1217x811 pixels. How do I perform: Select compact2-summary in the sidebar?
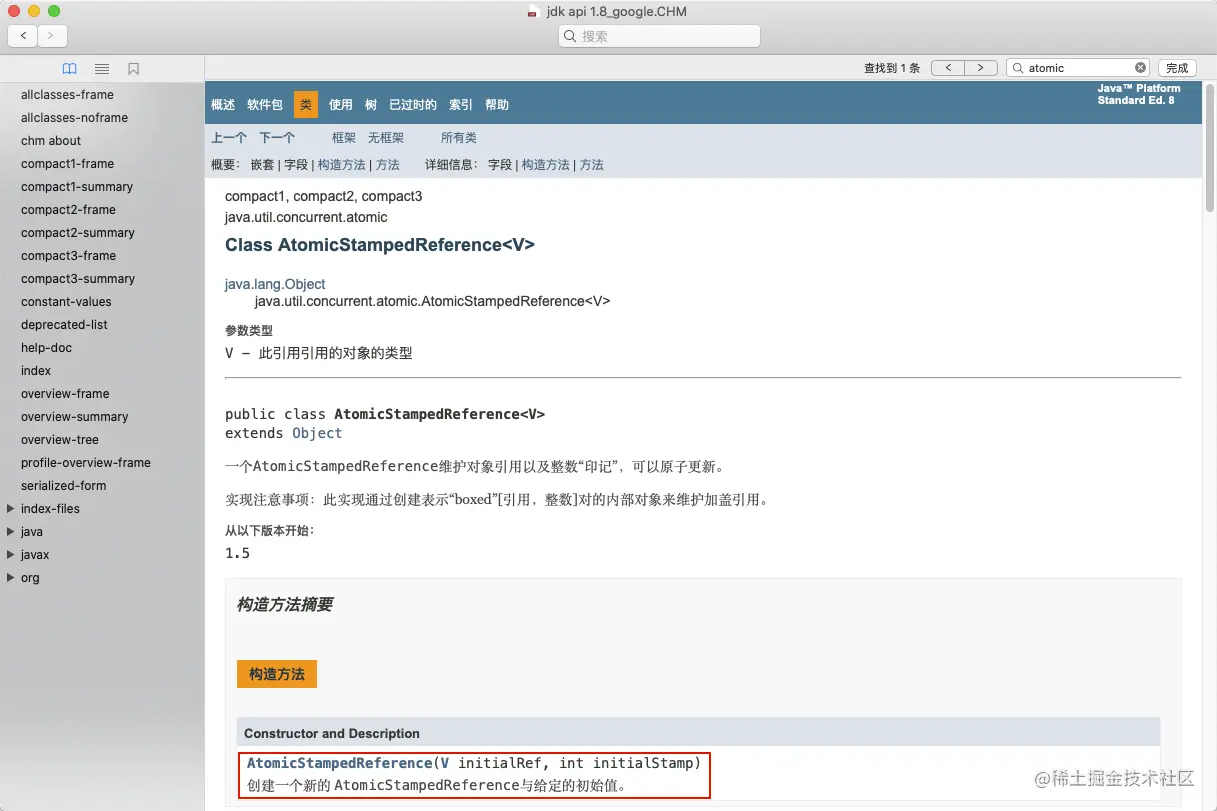[78, 233]
